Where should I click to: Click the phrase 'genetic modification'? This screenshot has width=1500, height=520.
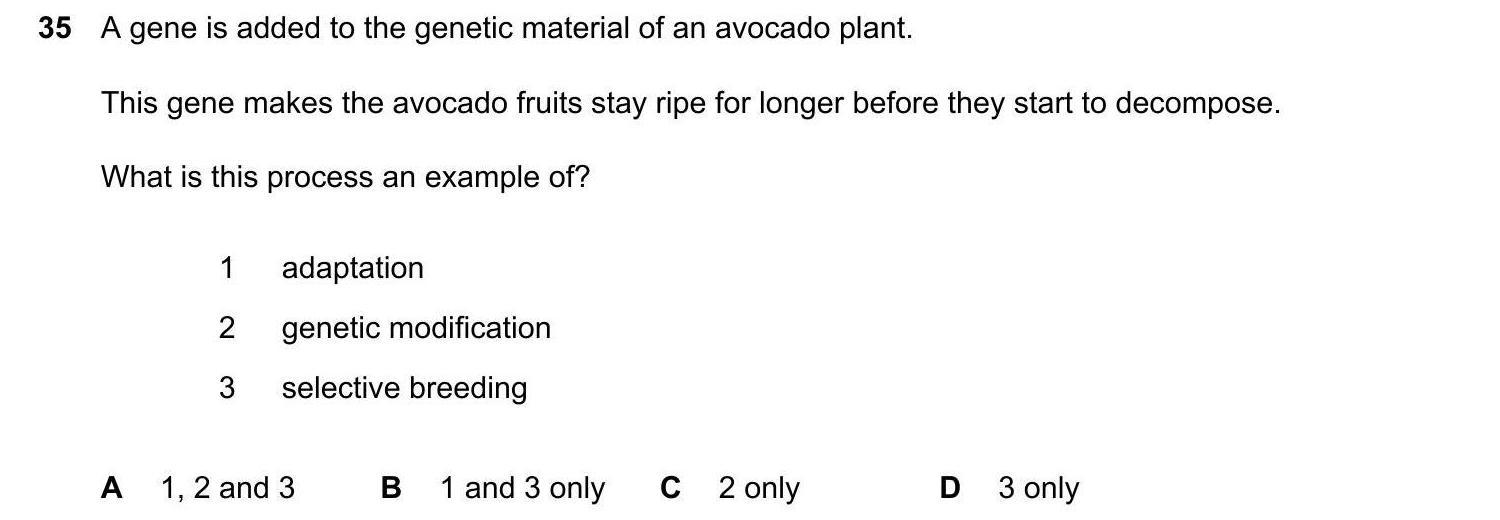tap(416, 328)
